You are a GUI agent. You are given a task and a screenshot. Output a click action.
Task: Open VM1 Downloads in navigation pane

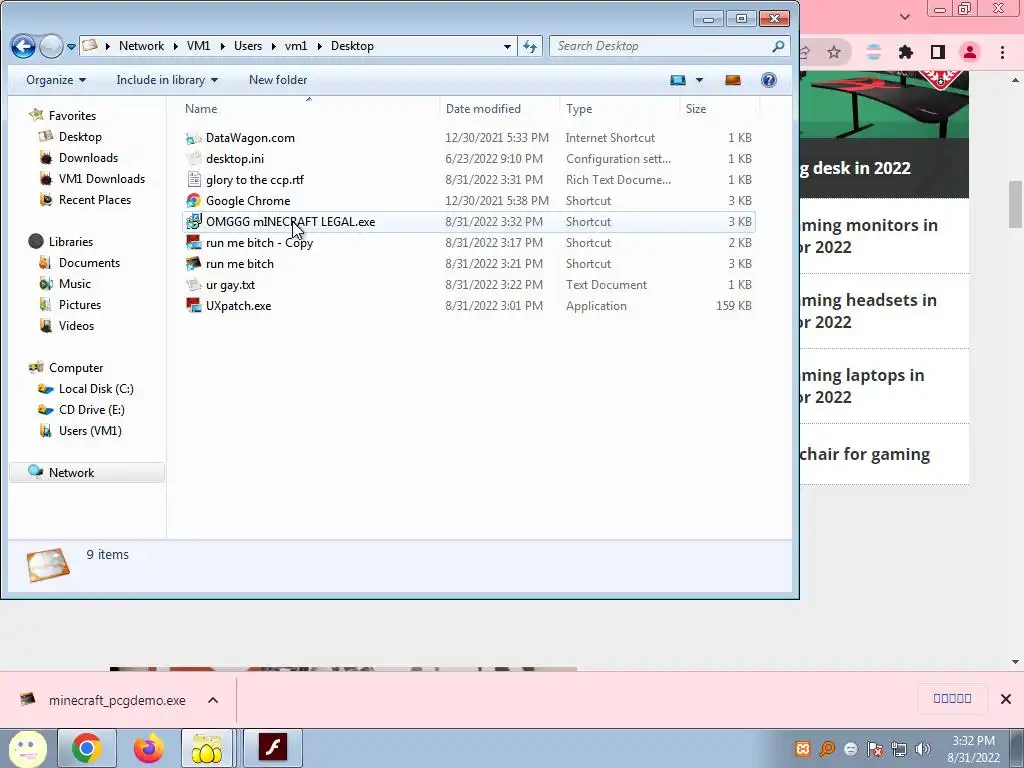click(x=102, y=178)
